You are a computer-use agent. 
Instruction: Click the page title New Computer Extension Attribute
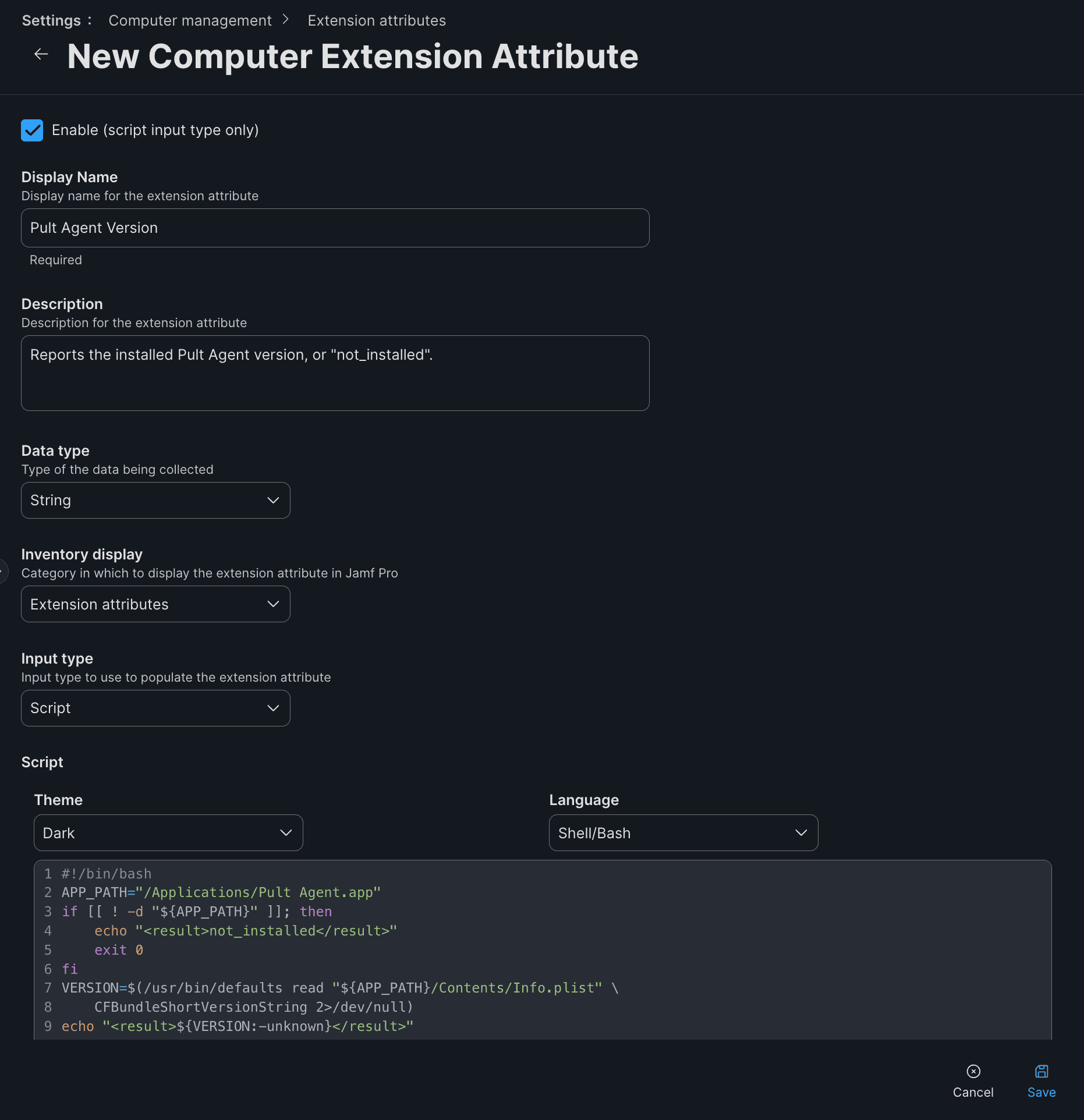click(353, 56)
